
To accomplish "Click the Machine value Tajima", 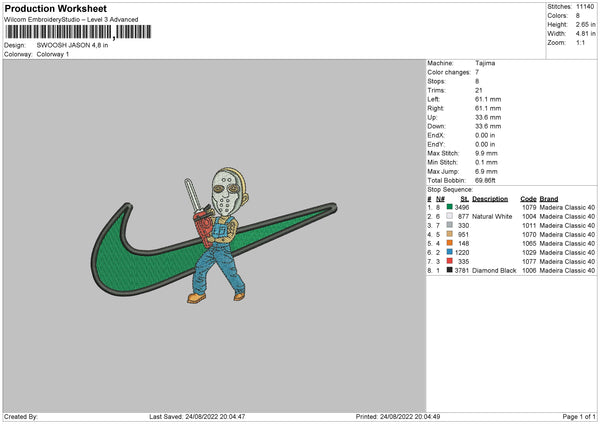I will point(485,63).
